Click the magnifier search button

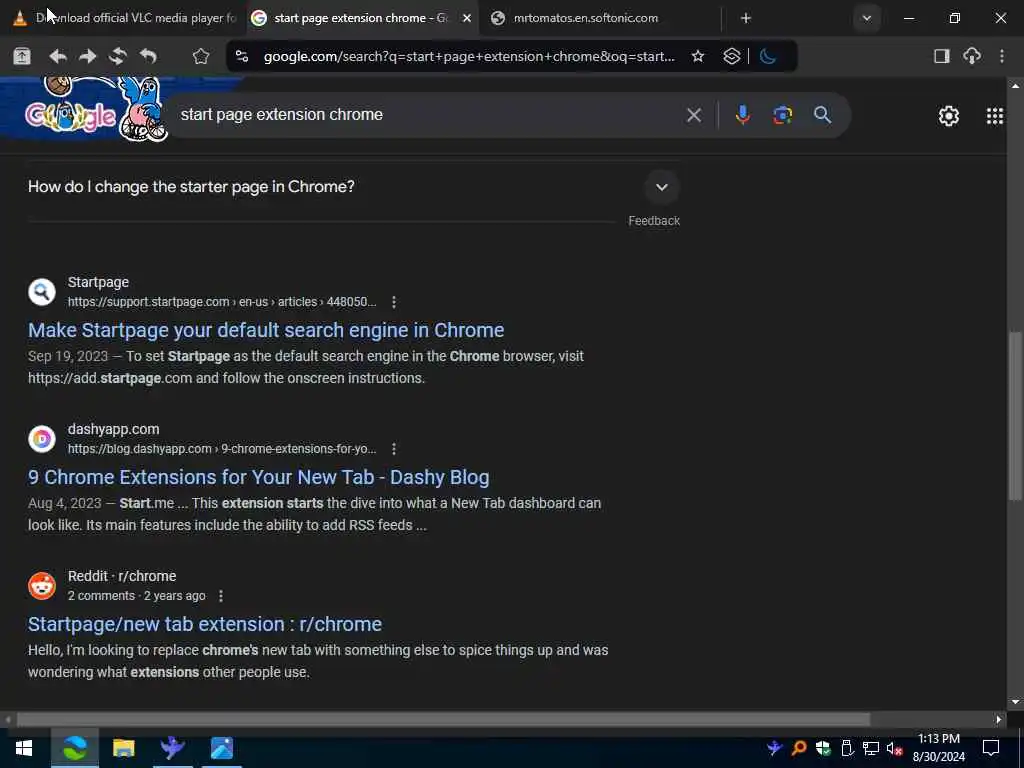[x=822, y=115]
